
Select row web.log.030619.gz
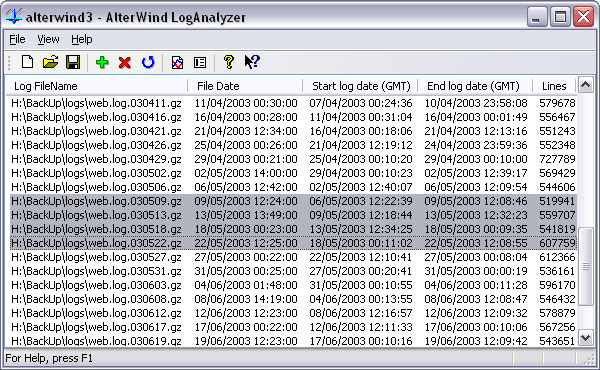(293, 341)
